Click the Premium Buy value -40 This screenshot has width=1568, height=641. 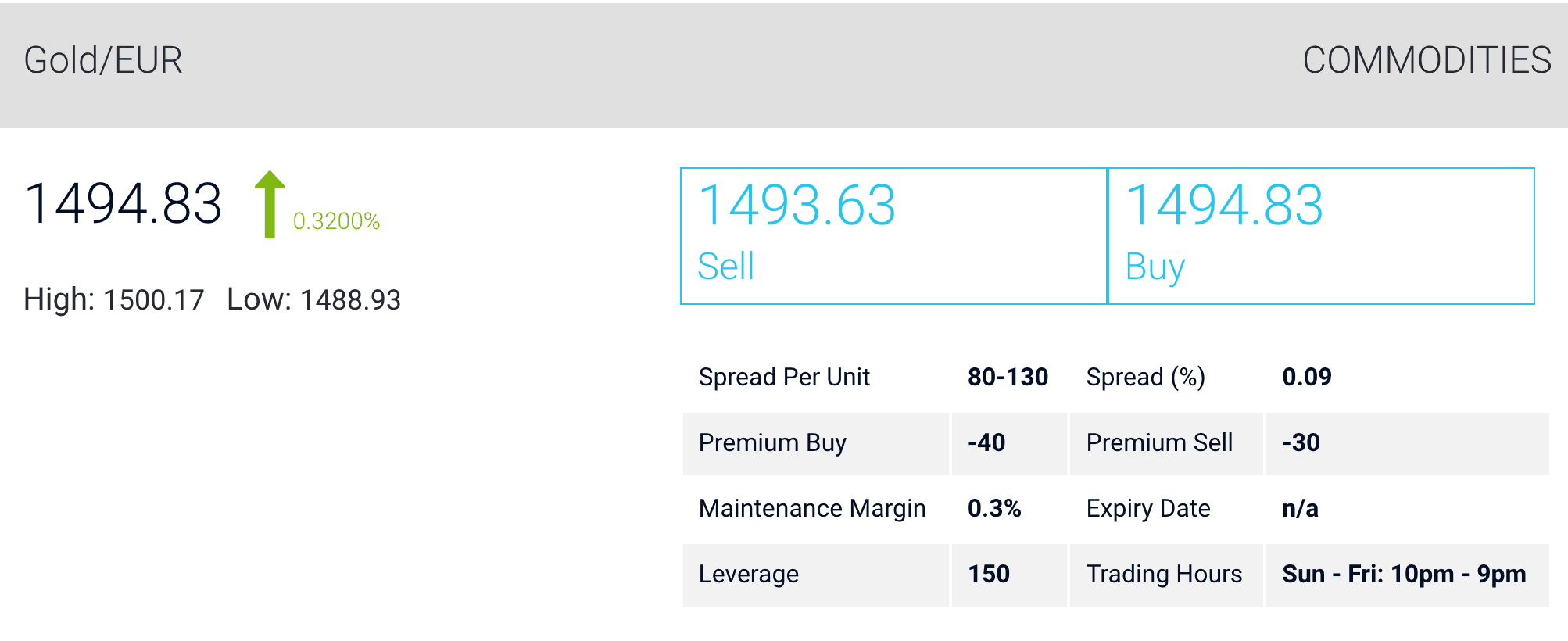tap(986, 442)
